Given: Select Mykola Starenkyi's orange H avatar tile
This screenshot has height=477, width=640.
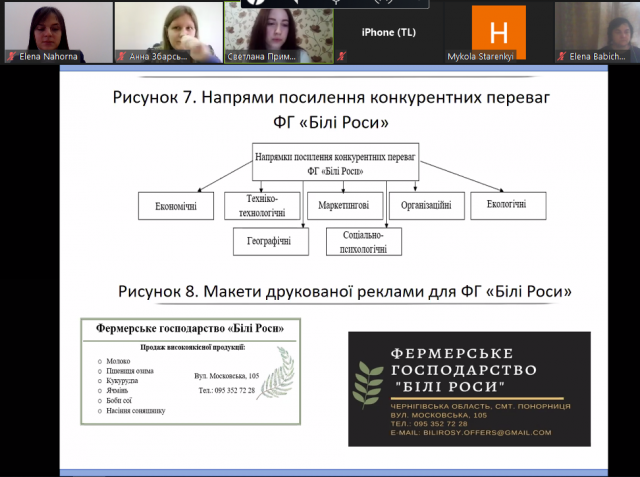Looking at the screenshot, I should pyautogui.click(x=499, y=32).
